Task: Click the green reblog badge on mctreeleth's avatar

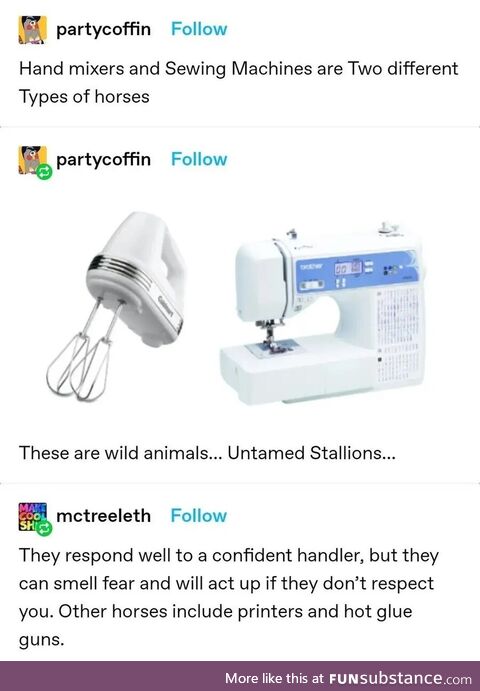Action: click(44, 528)
